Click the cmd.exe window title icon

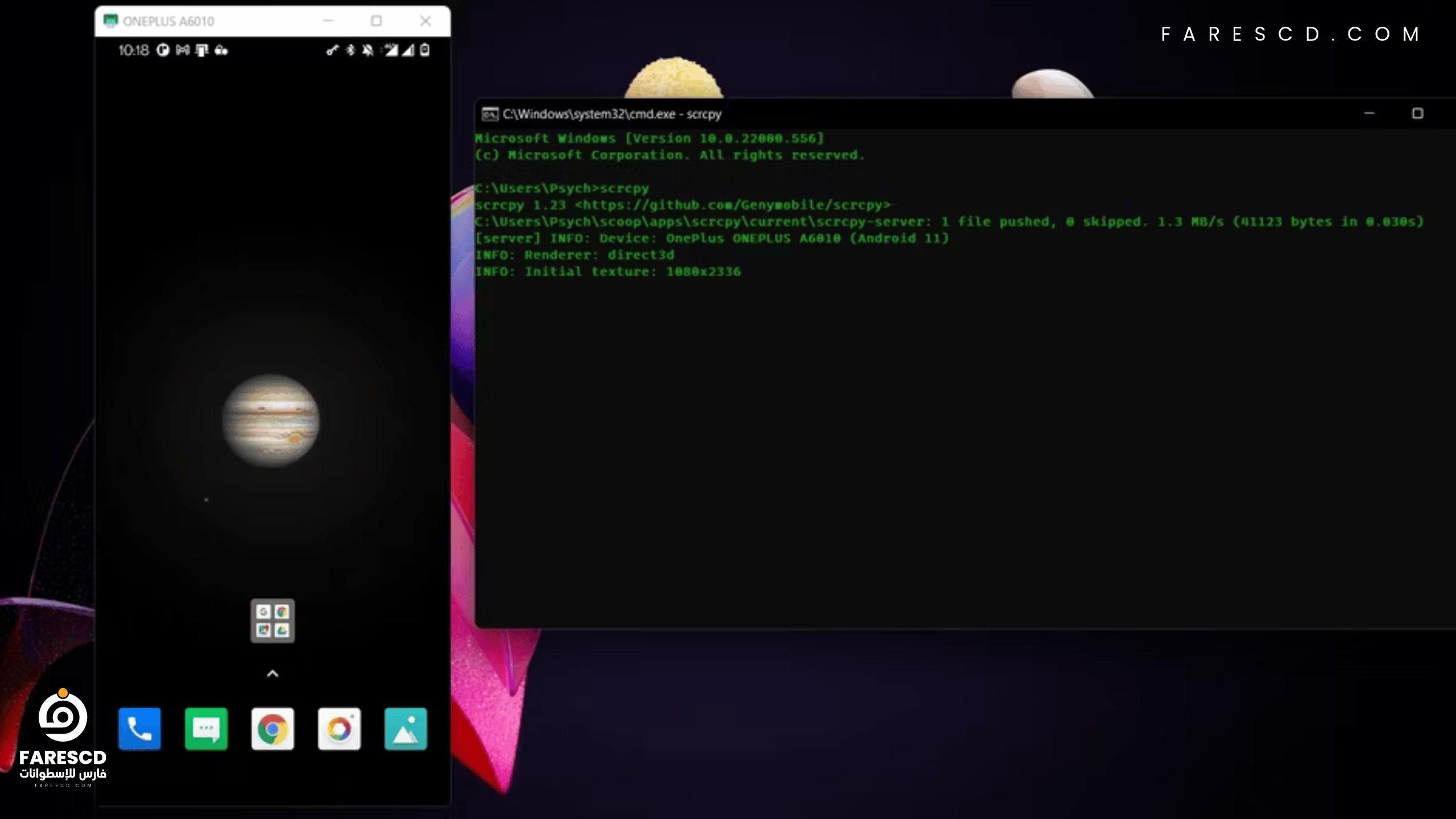click(490, 114)
